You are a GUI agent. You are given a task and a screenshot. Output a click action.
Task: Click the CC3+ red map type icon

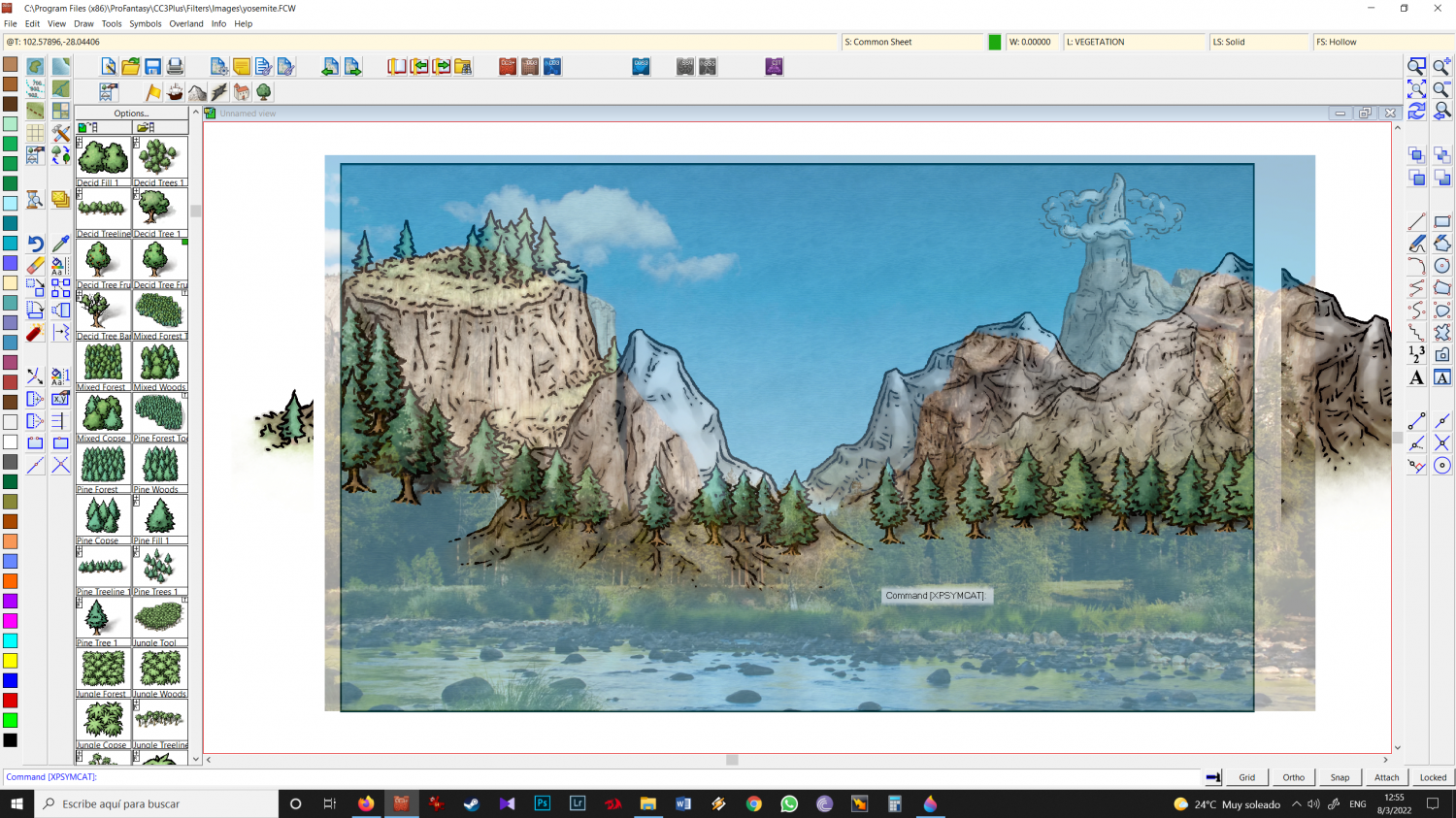click(508, 66)
